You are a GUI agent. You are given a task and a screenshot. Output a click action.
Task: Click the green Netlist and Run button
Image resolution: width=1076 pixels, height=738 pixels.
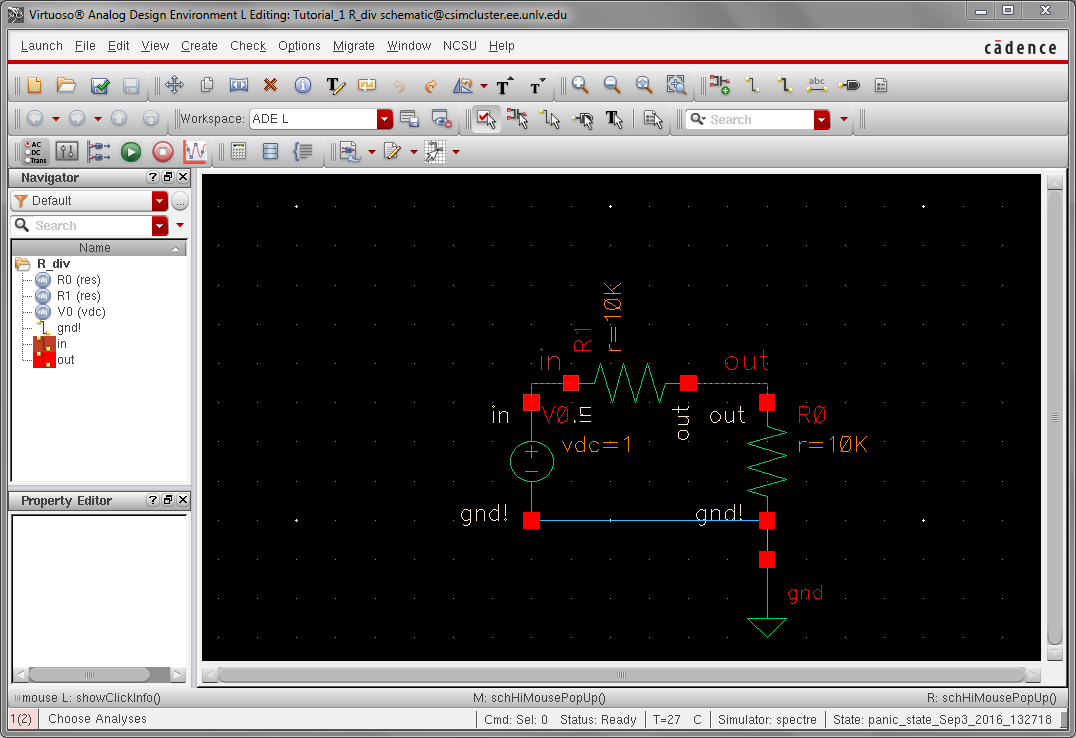[x=131, y=152]
